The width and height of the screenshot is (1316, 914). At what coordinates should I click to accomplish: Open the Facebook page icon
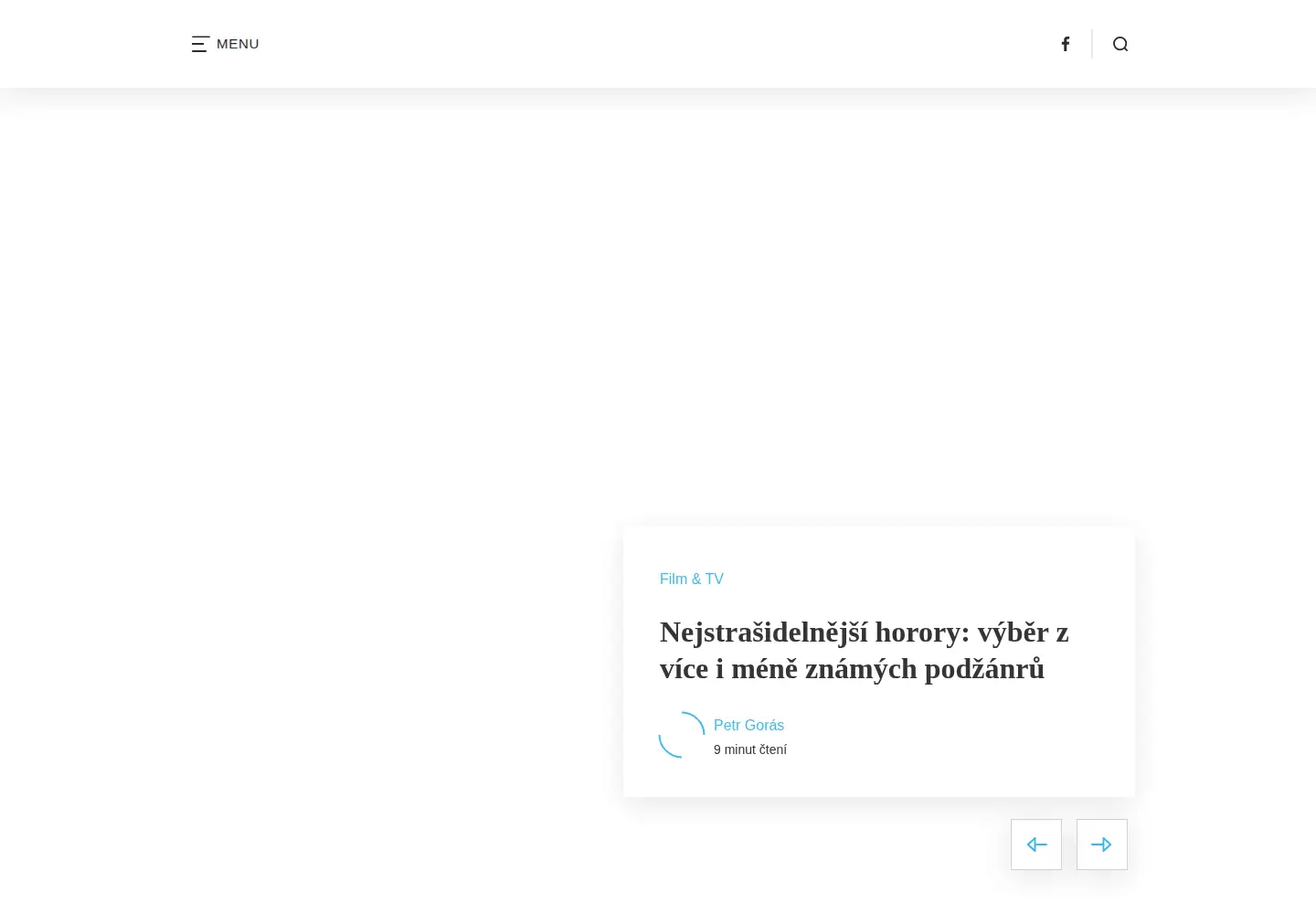pyautogui.click(x=1066, y=44)
